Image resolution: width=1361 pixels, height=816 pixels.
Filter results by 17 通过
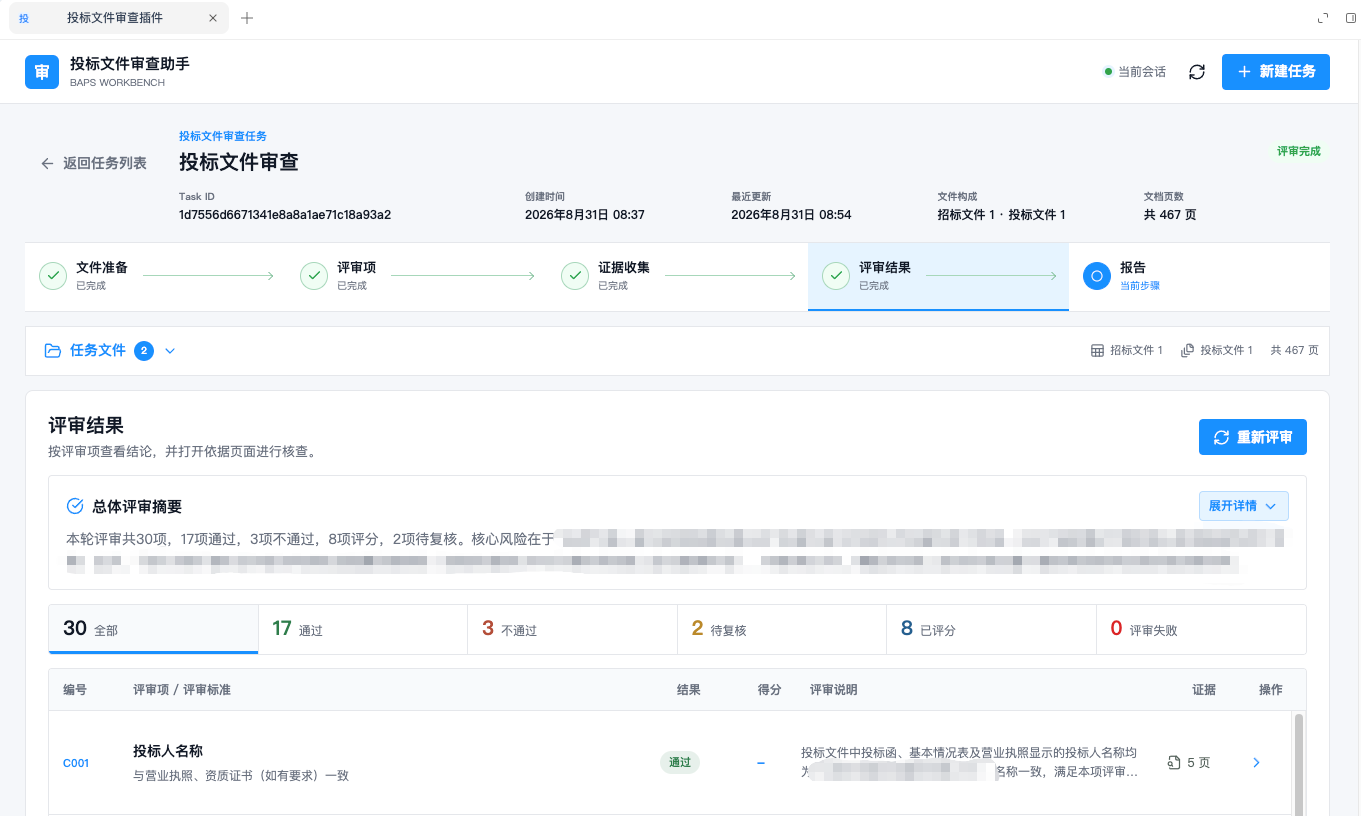363,629
